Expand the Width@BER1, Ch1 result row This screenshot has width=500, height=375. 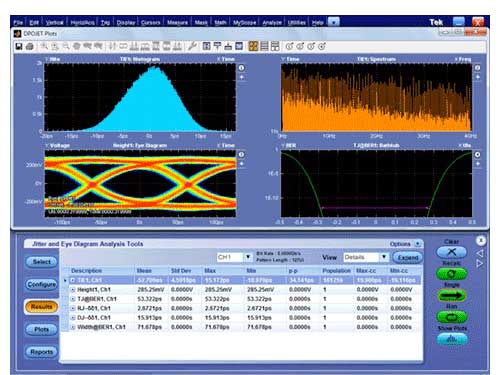(73, 327)
